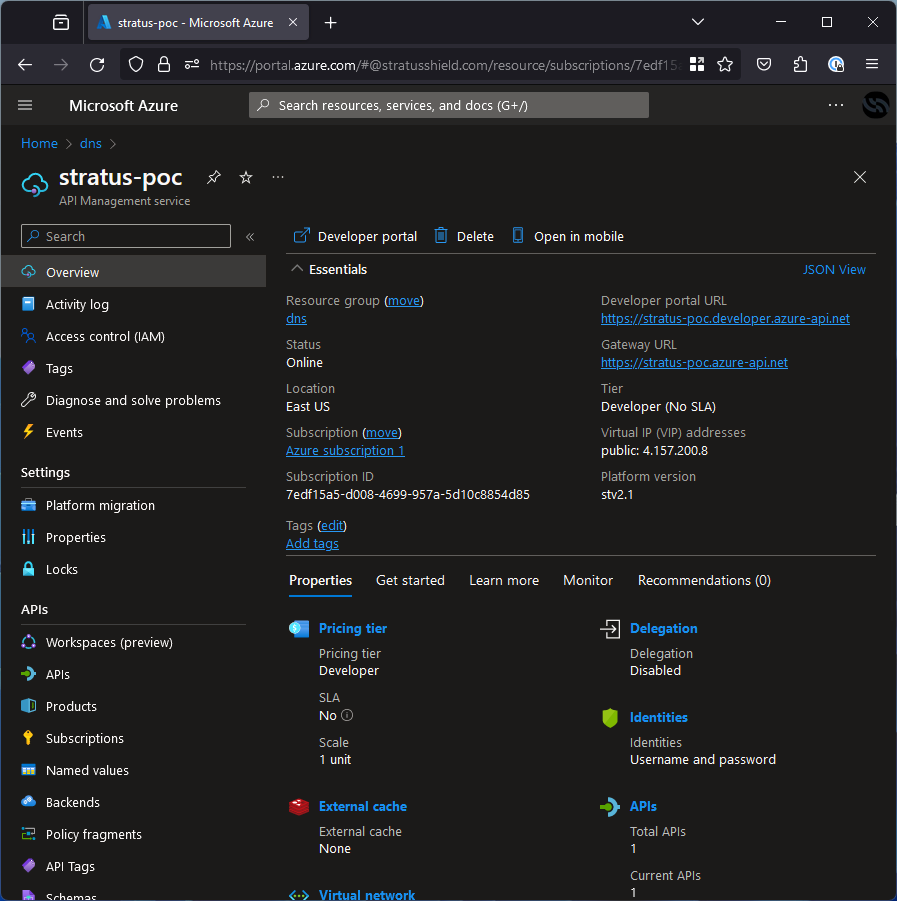This screenshot has width=897, height=901.
Task: Open the browser extensions icon
Action: (800, 64)
